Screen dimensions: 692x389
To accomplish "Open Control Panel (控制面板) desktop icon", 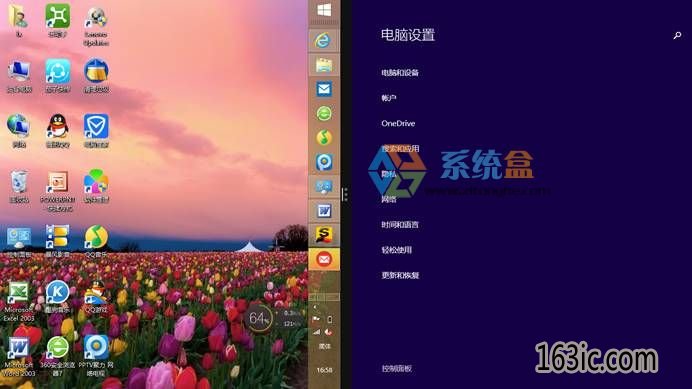I will click(19, 242).
